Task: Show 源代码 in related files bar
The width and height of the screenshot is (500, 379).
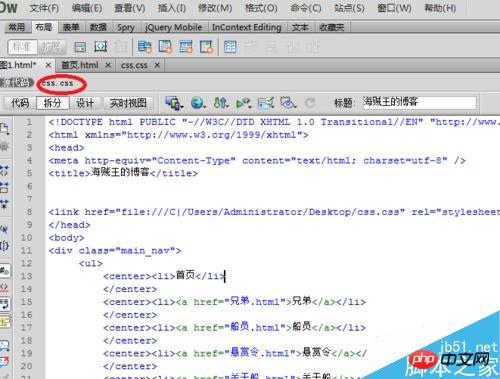Action: 16,82
